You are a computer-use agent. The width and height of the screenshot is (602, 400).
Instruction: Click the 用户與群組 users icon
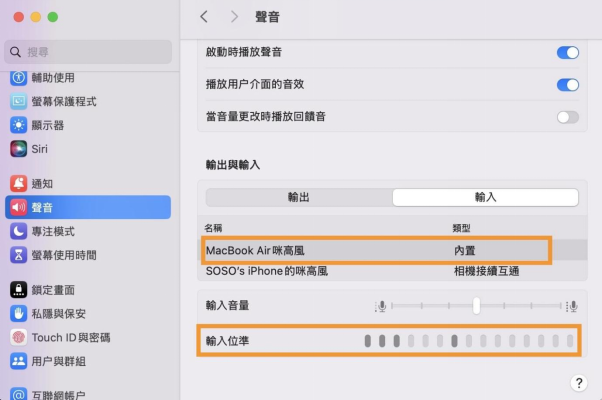18,361
